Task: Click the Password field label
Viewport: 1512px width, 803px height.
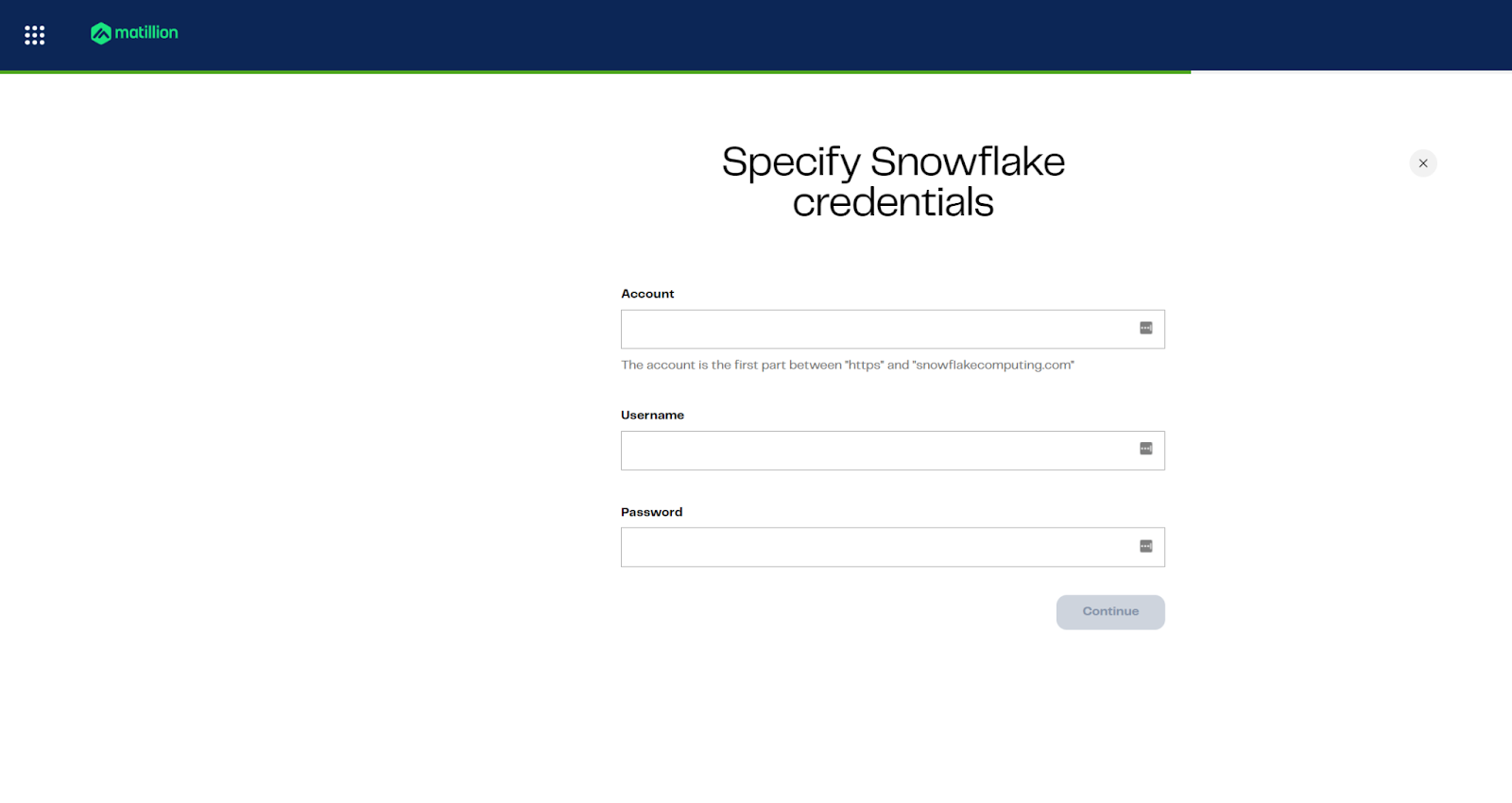Action: (651, 512)
